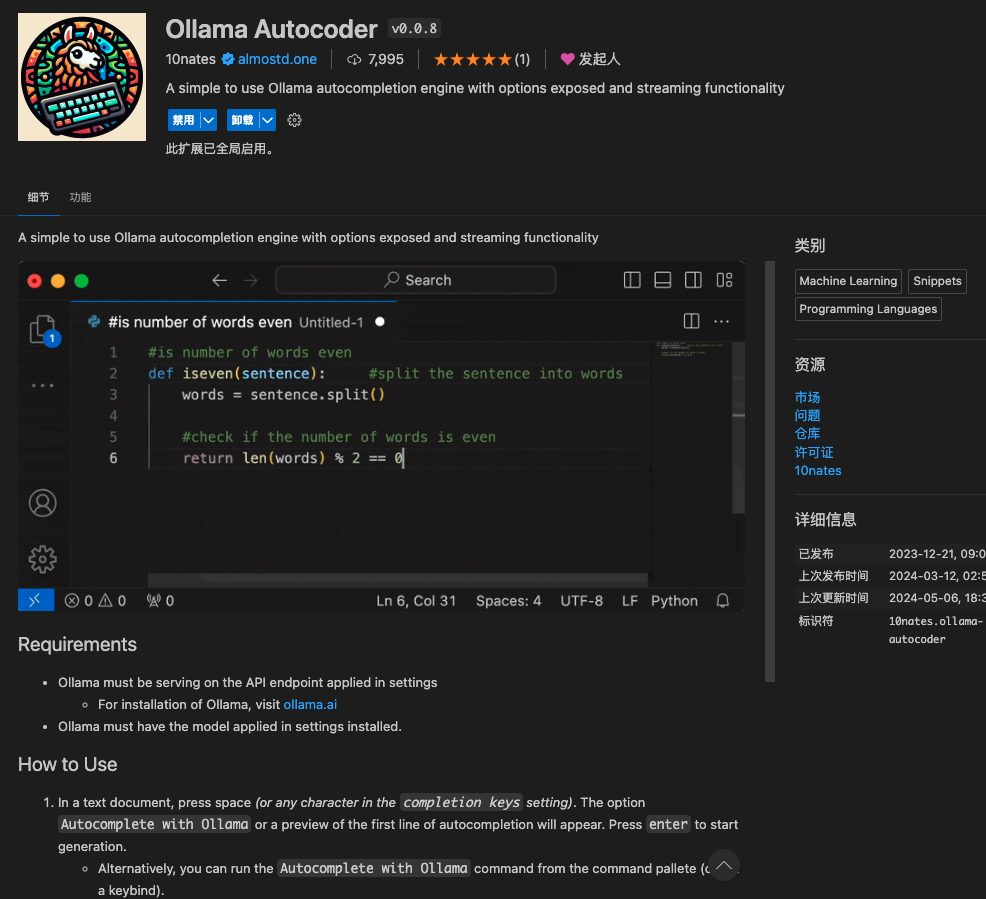Toggle the bottom panel layout icon in preview
The width and height of the screenshot is (986, 899).
pos(663,280)
